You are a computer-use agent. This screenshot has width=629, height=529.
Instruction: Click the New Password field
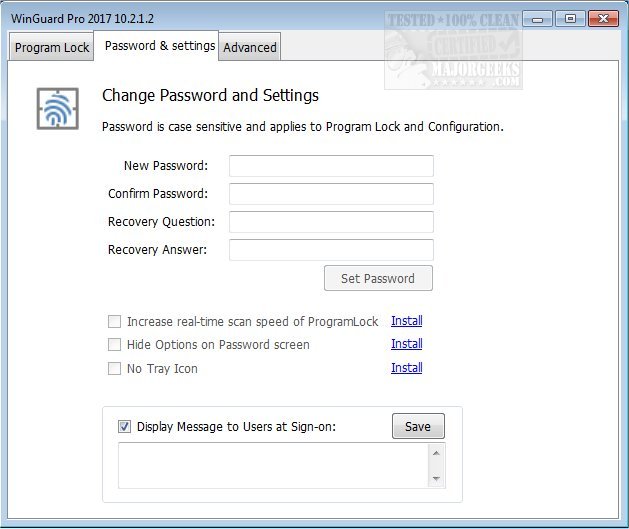tap(331, 166)
